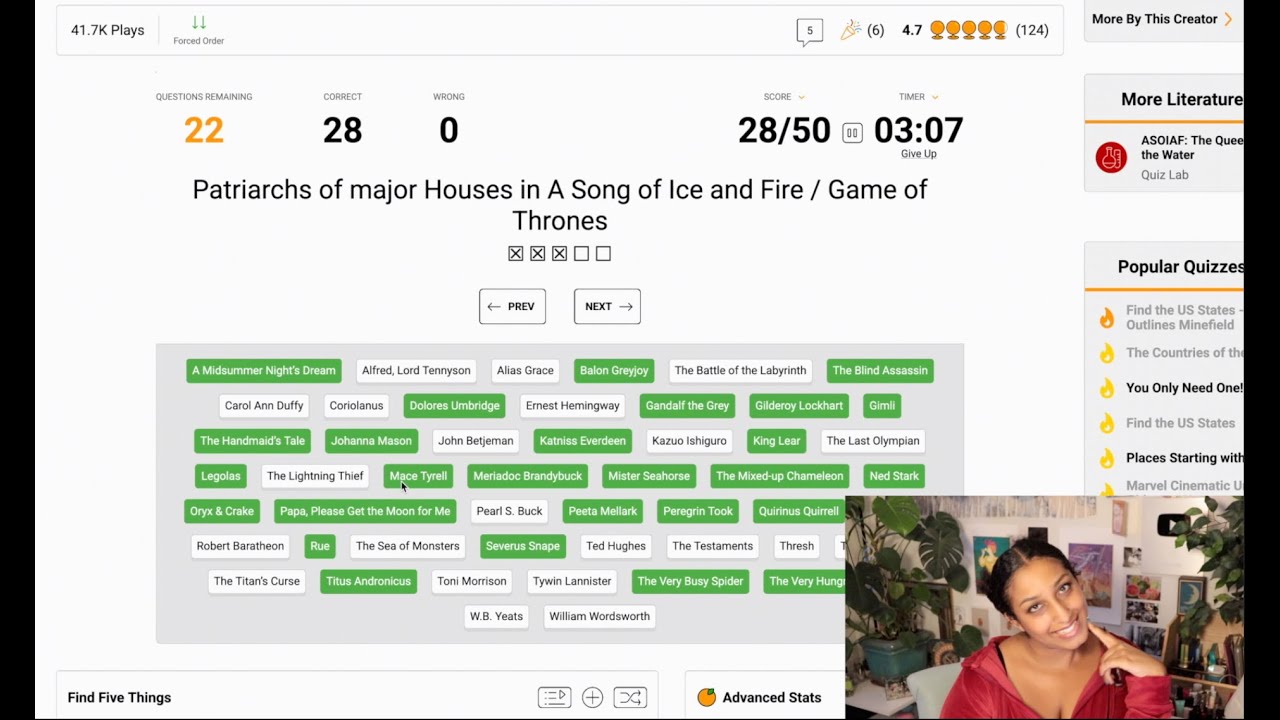Click the party popper icon
This screenshot has height=720, width=1280.
tap(850, 30)
